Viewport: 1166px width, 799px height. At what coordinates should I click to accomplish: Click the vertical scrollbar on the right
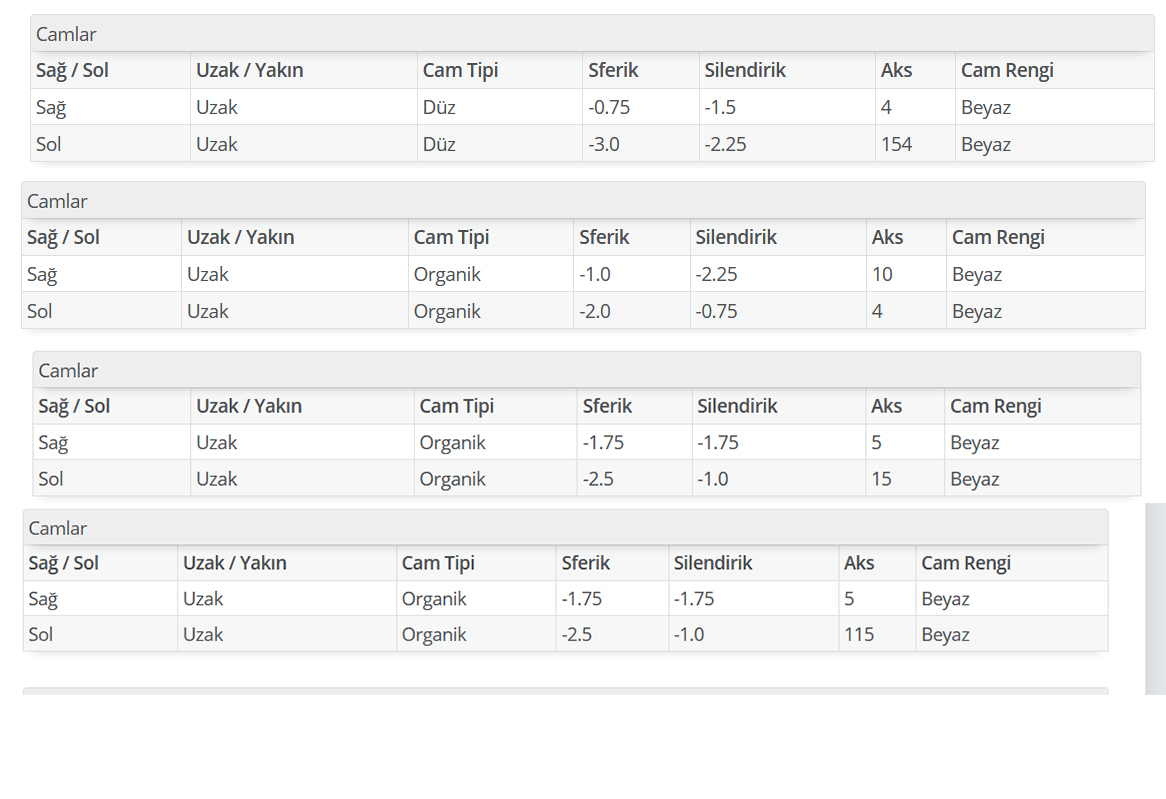(x=1155, y=598)
